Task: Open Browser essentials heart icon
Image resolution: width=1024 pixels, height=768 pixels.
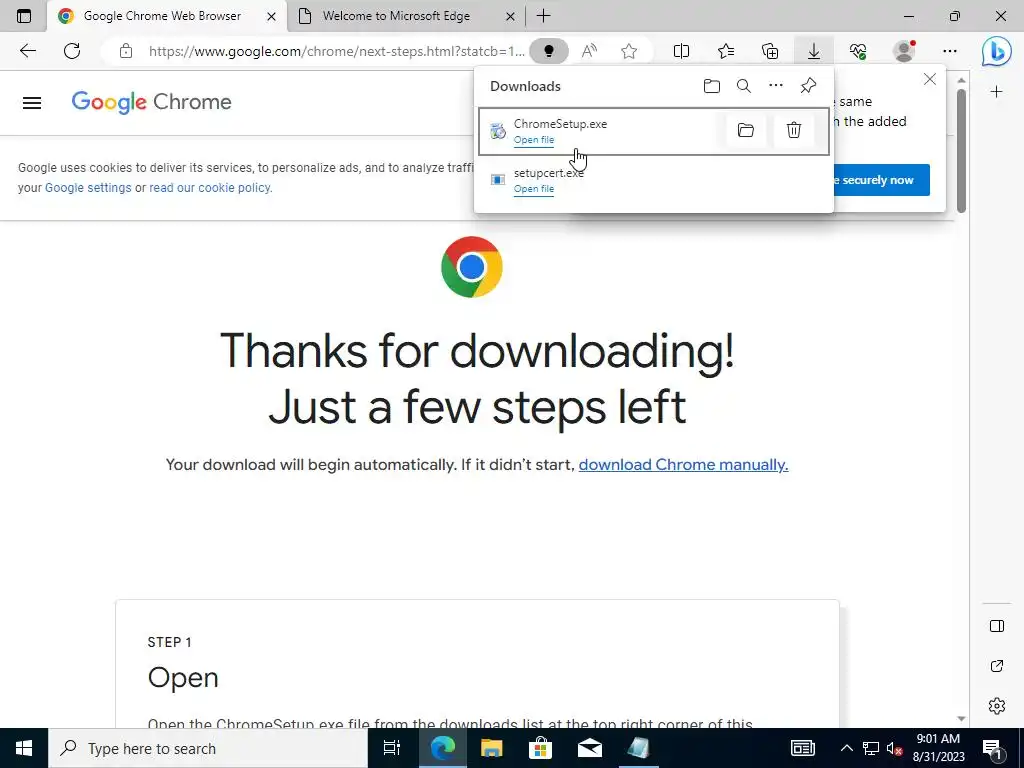Action: [858, 51]
